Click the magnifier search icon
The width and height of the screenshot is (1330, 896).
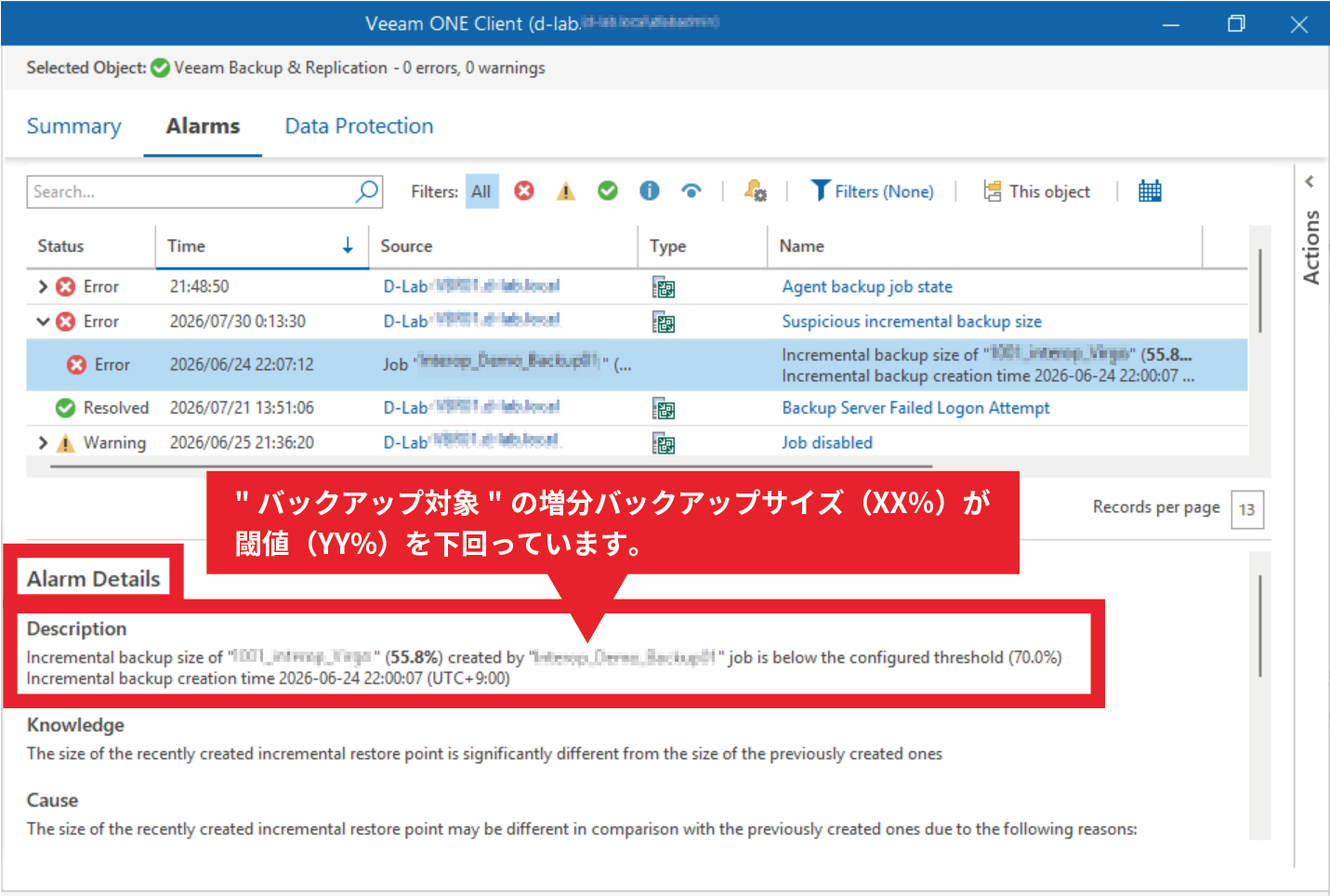(367, 191)
